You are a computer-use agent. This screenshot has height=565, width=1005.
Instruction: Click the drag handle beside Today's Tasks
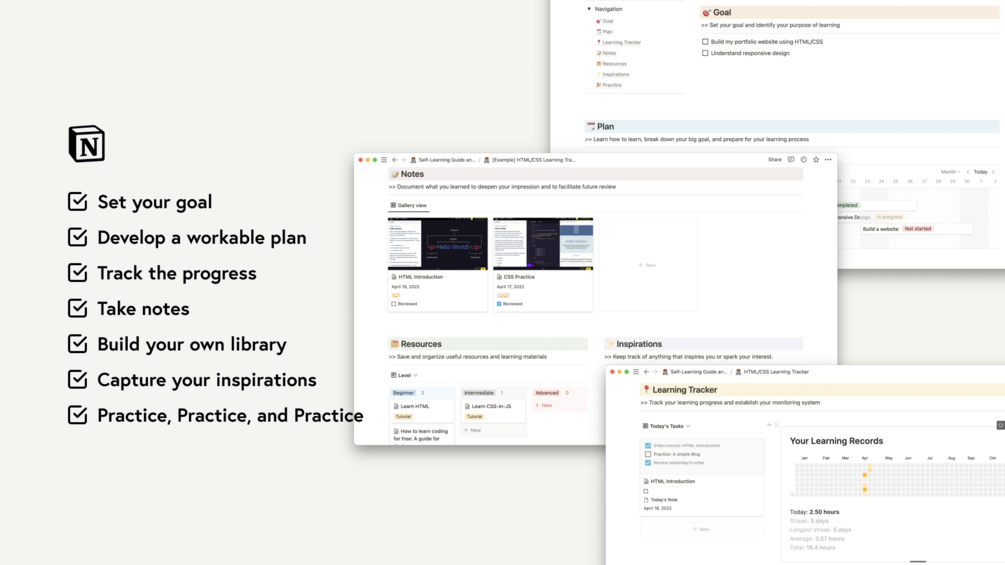click(777, 425)
